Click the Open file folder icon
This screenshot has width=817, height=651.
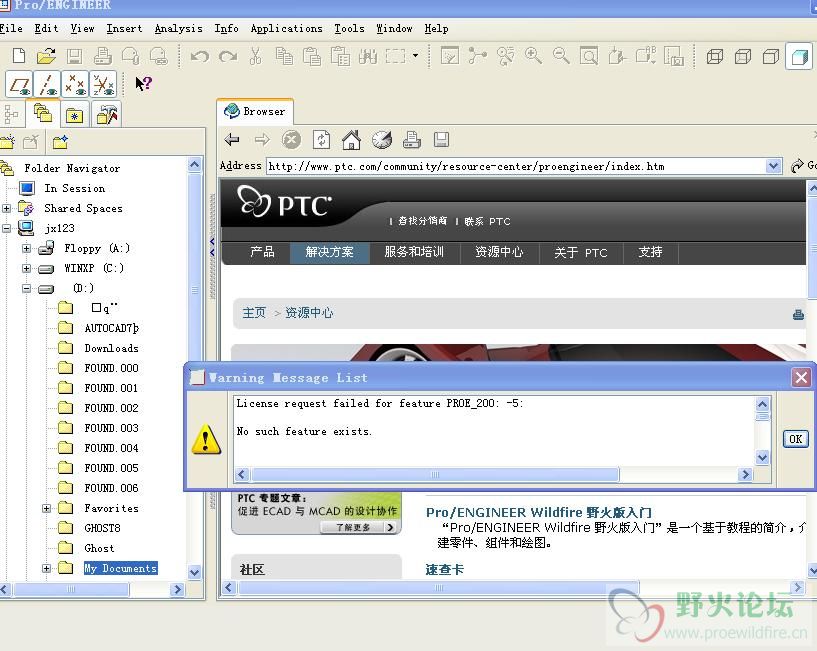click(46, 55)
